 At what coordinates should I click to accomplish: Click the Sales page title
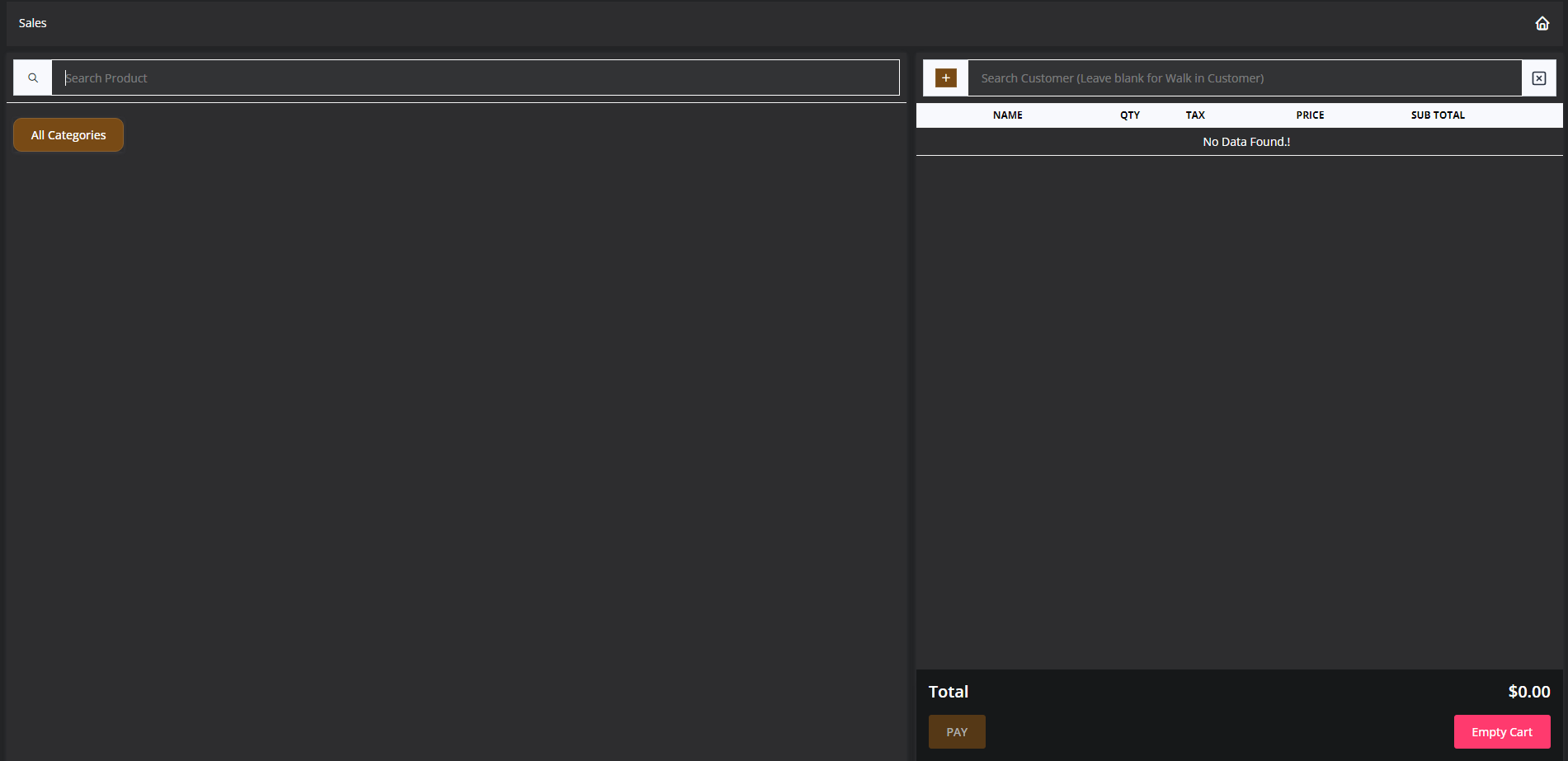33,23
